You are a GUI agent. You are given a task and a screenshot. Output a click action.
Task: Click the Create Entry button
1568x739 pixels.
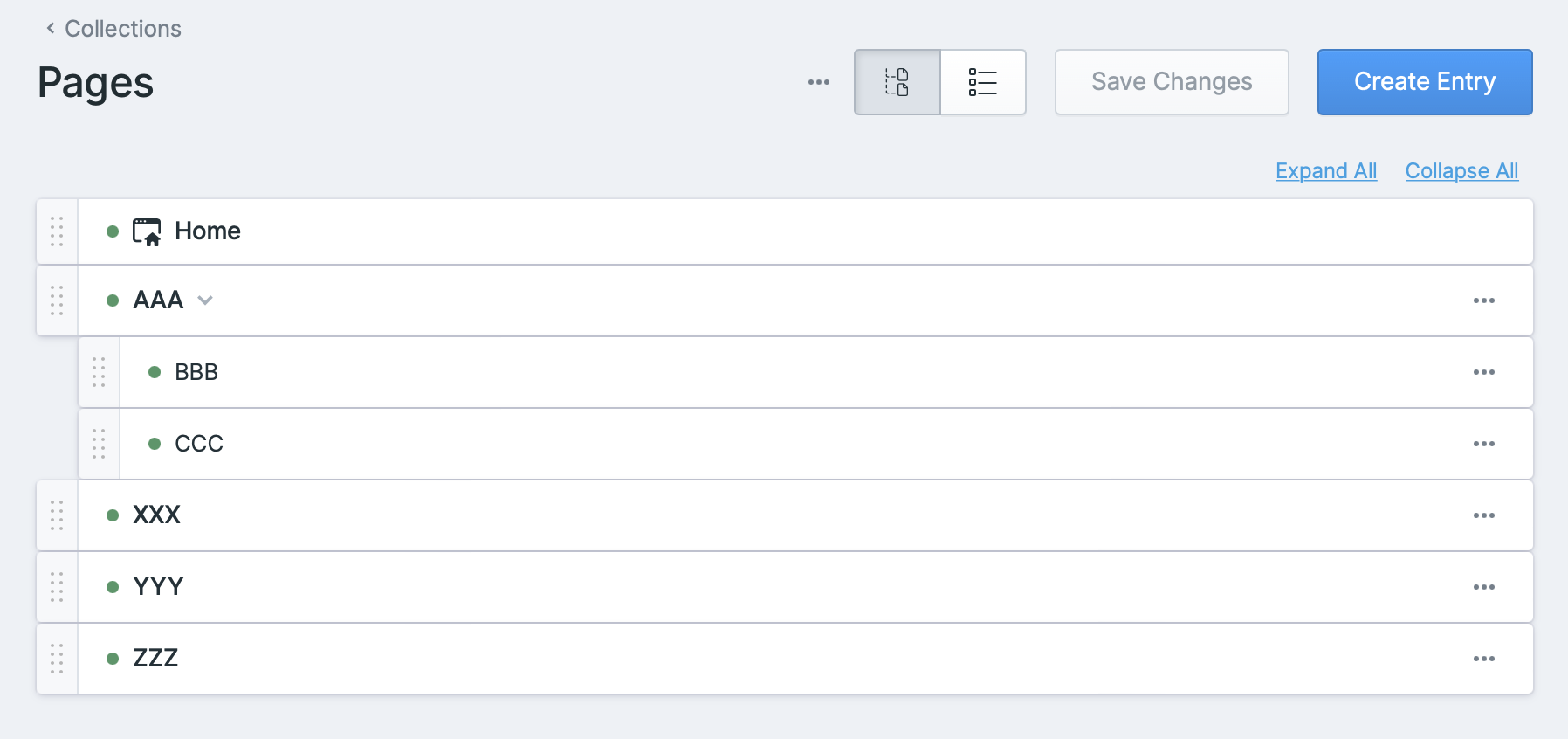pos(1424,82)
